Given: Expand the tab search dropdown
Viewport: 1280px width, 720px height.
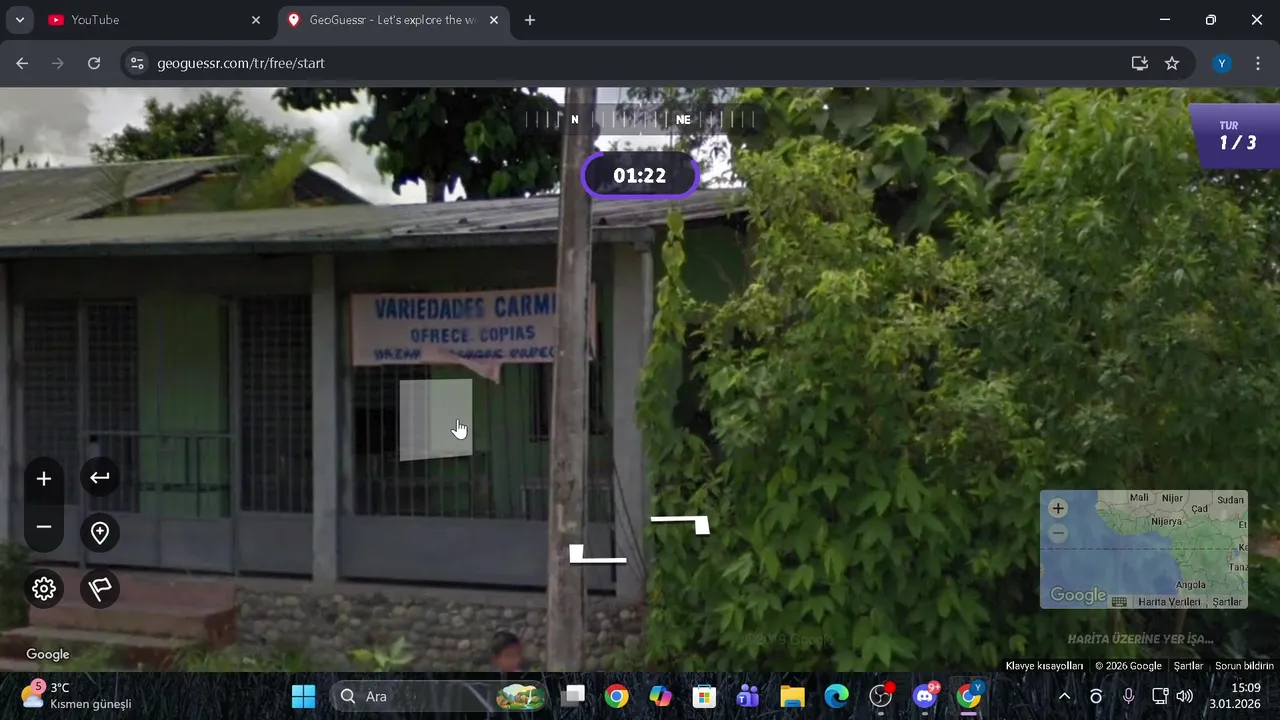Looking at the screenshot, I should (19, 20).
